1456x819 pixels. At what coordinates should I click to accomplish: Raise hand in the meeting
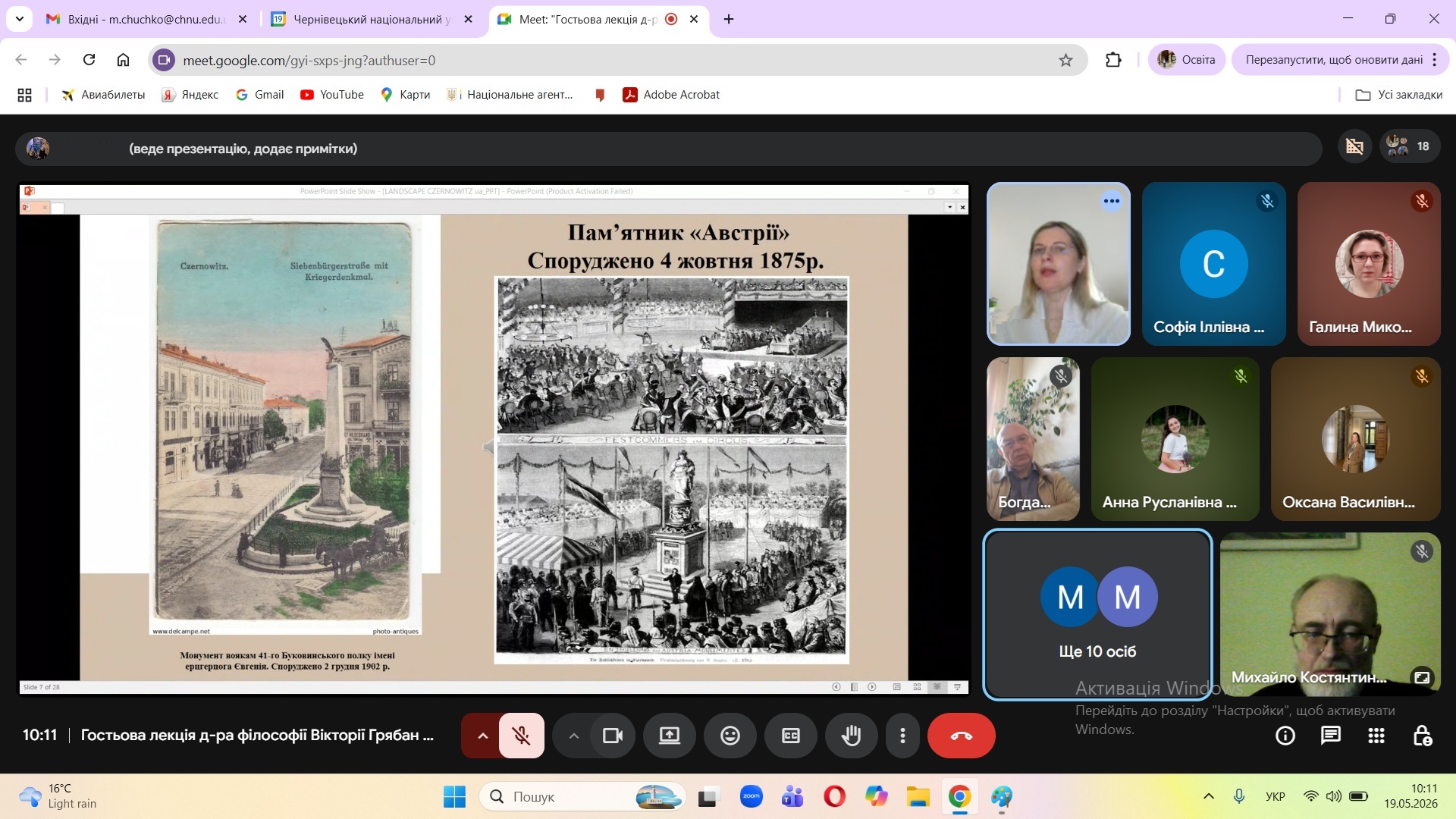(851, 736)
